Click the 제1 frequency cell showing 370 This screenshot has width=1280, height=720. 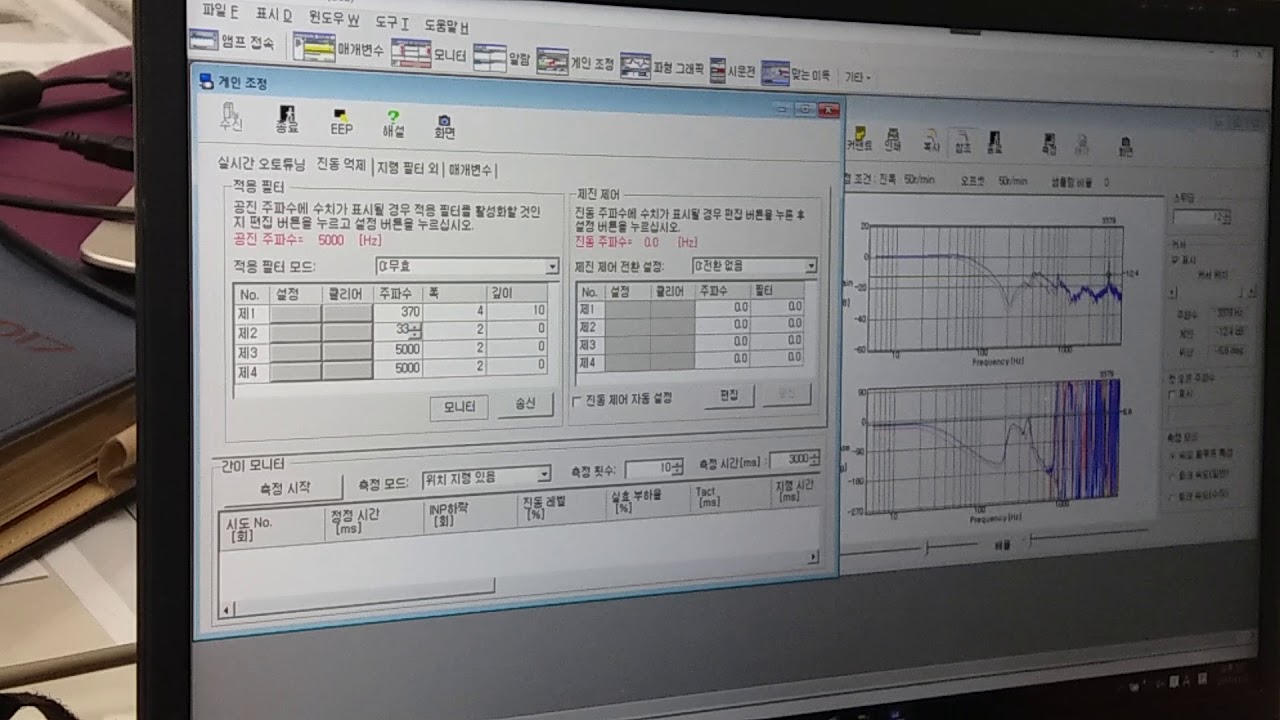[x=399, y=312]
